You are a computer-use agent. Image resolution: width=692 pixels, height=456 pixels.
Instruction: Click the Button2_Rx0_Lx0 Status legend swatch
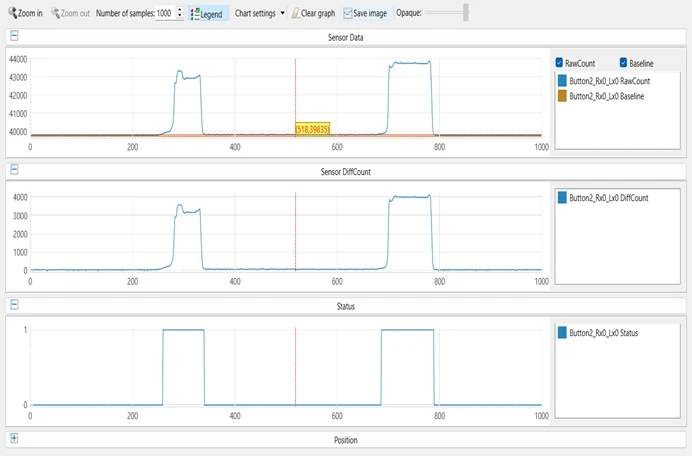tap(562, 332)
